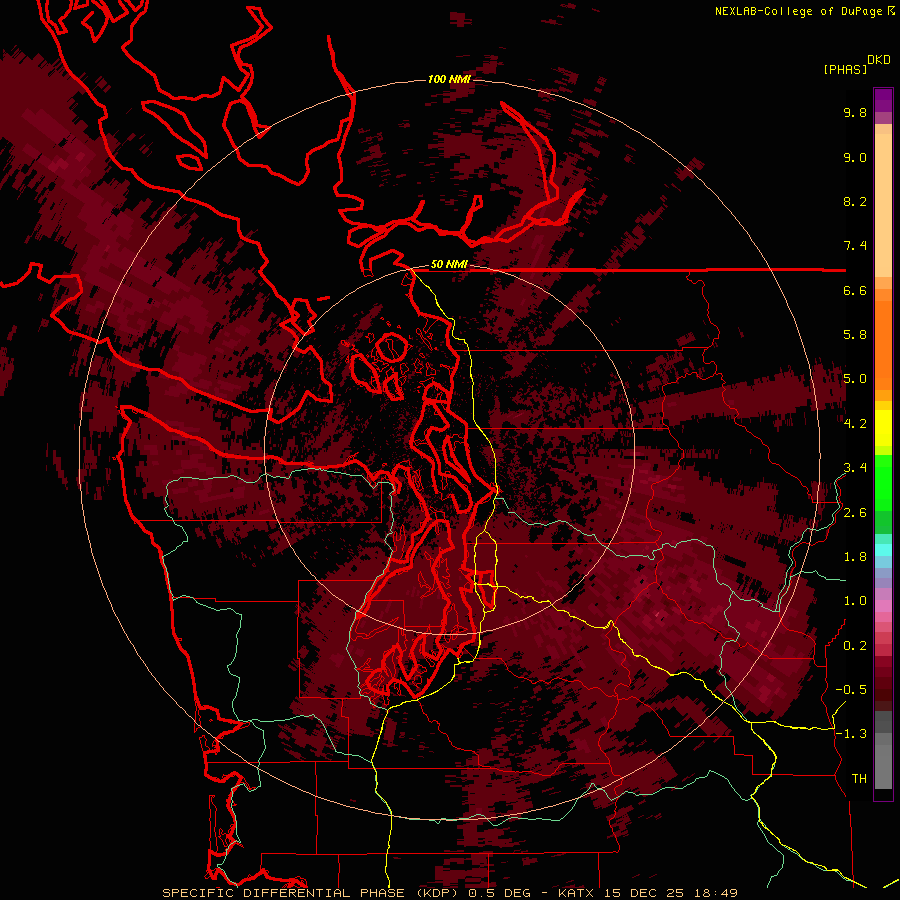Click the 6.6 value on the color scale
Screen dimensions: 900x900
tap(855, 290)
